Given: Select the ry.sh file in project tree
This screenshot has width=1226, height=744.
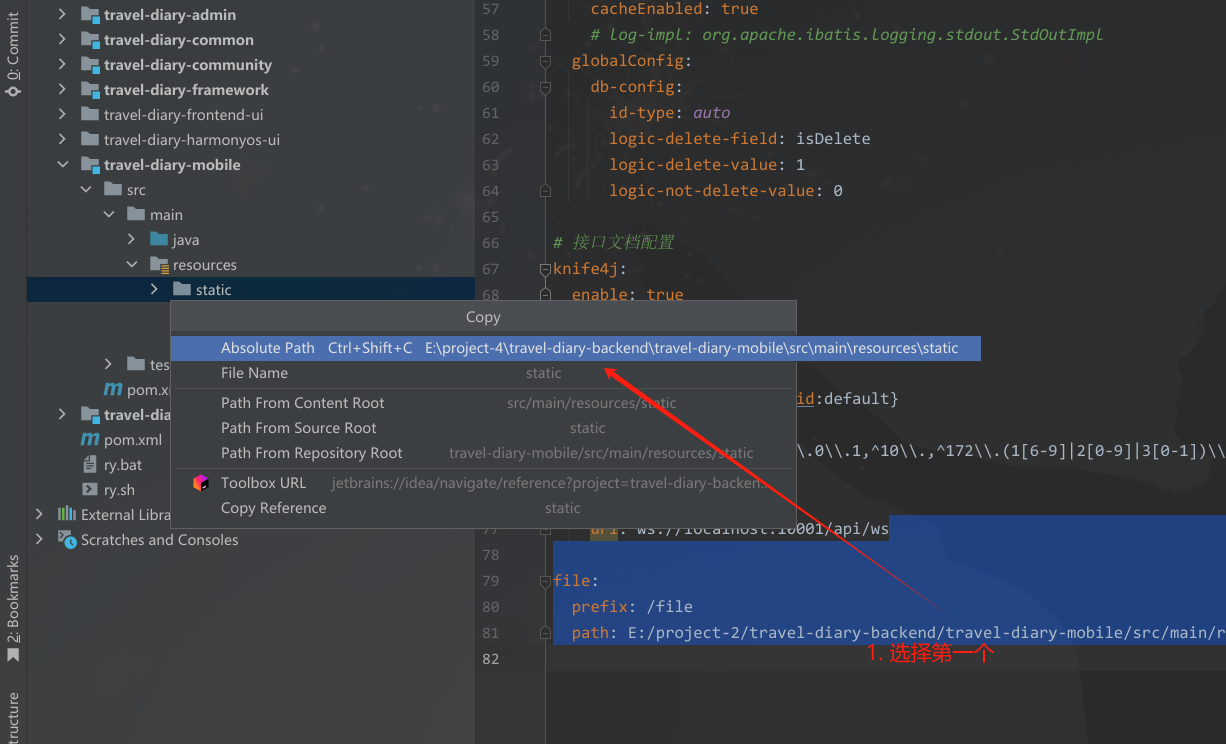Looking at the screenshot, I should coord(119,490).
